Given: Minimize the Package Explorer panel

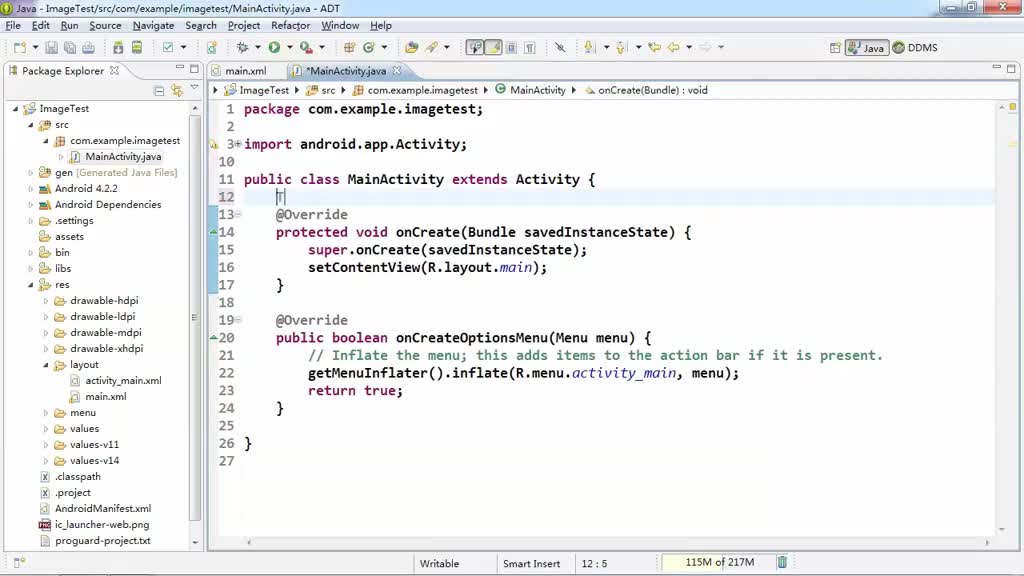Looking at the screenshot, I should coord(180,68).
